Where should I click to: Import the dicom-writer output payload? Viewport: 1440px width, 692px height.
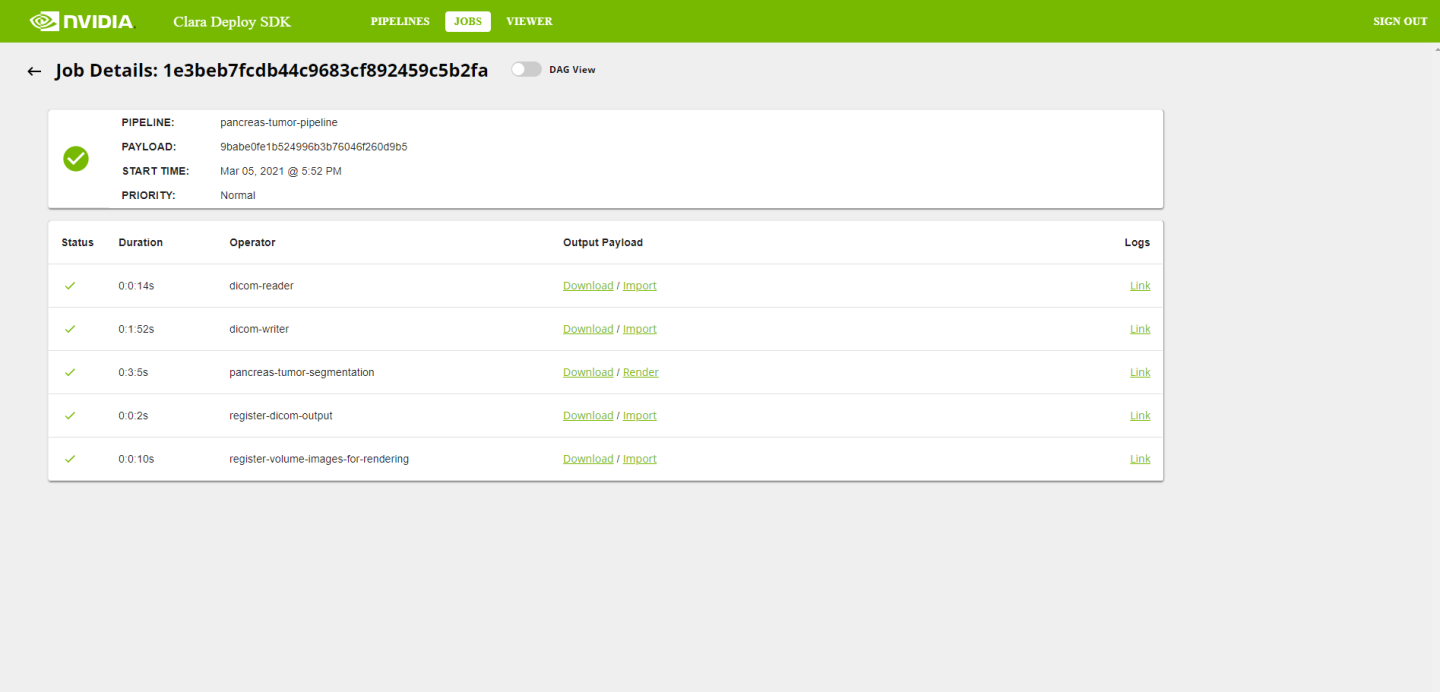pyautogui.click(x=640, y=329)
